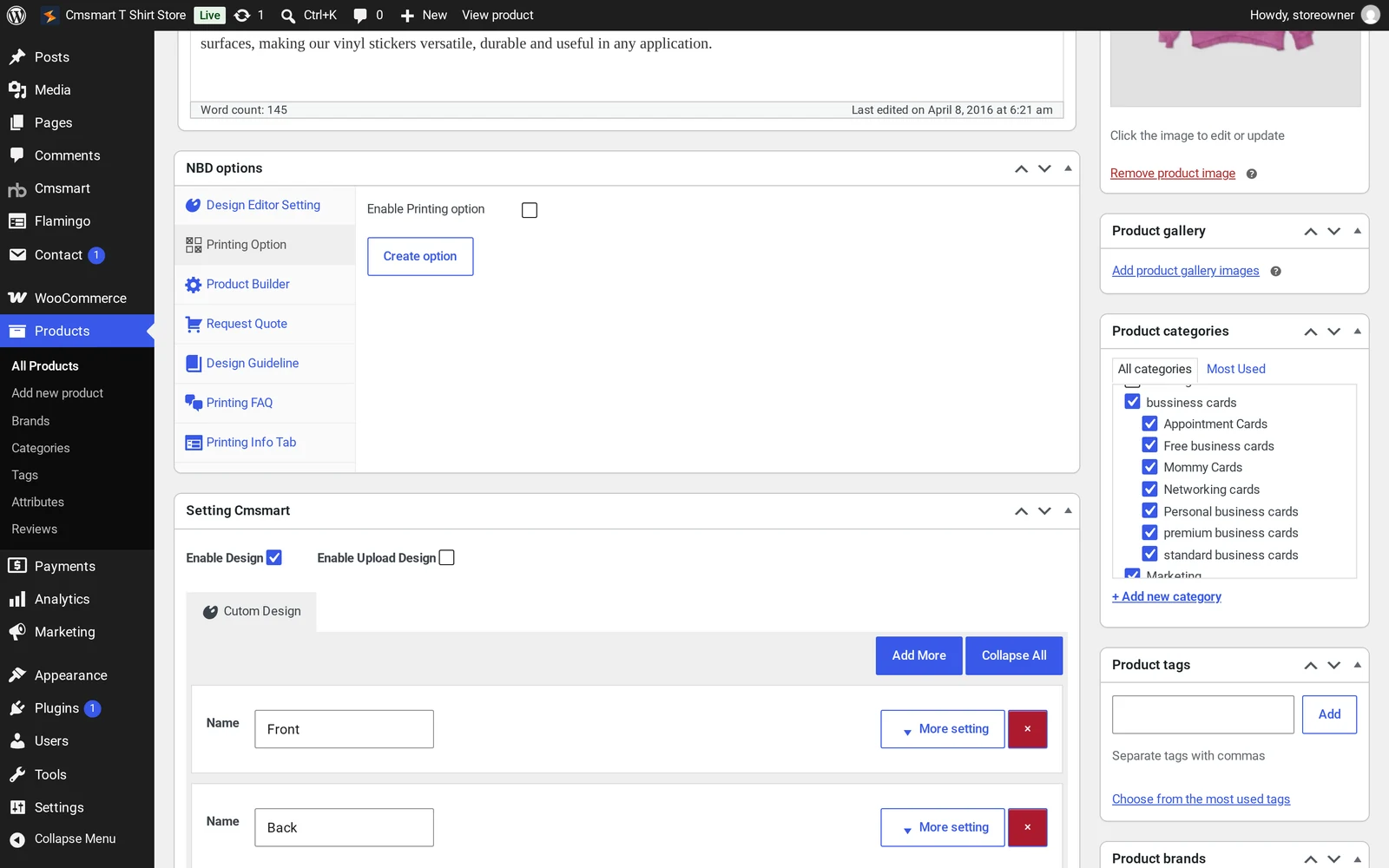The image size is (1389, 868).
Task: Open Posts via its pin icon
Action: 17,56
